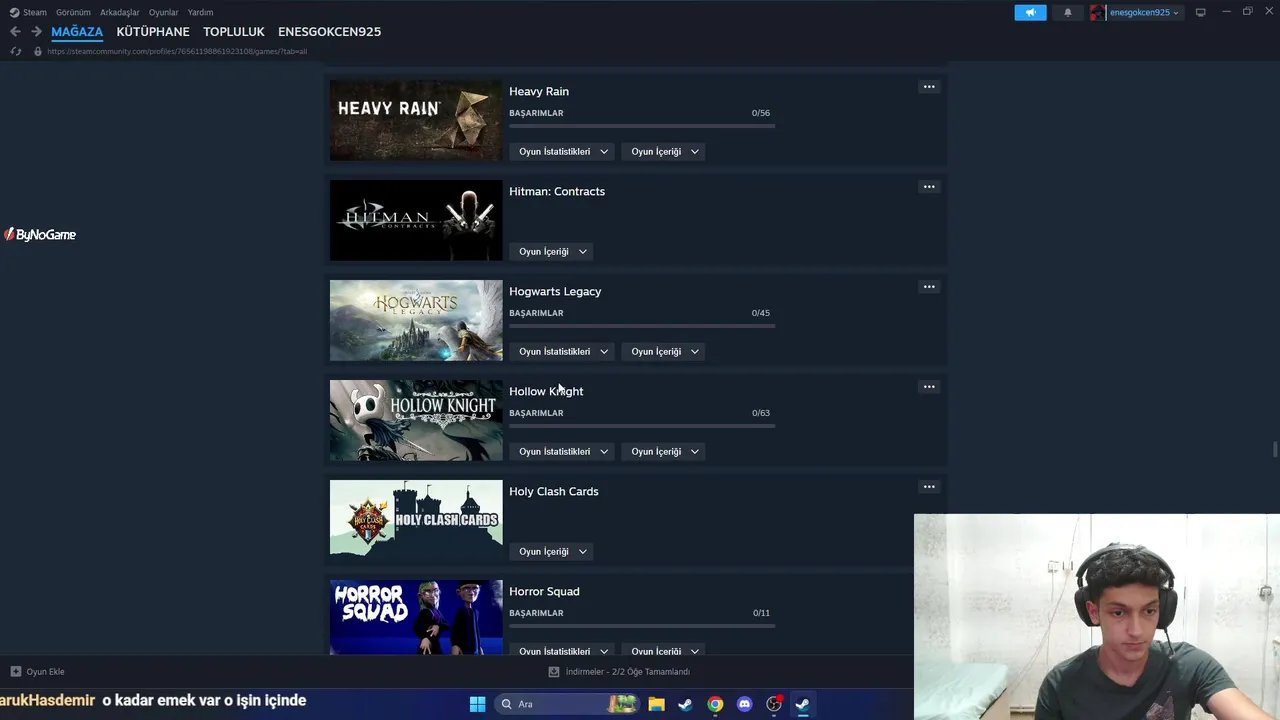
Task: Click the enesgokcen925 profile avatar
Action: (x=1098, y=12)
